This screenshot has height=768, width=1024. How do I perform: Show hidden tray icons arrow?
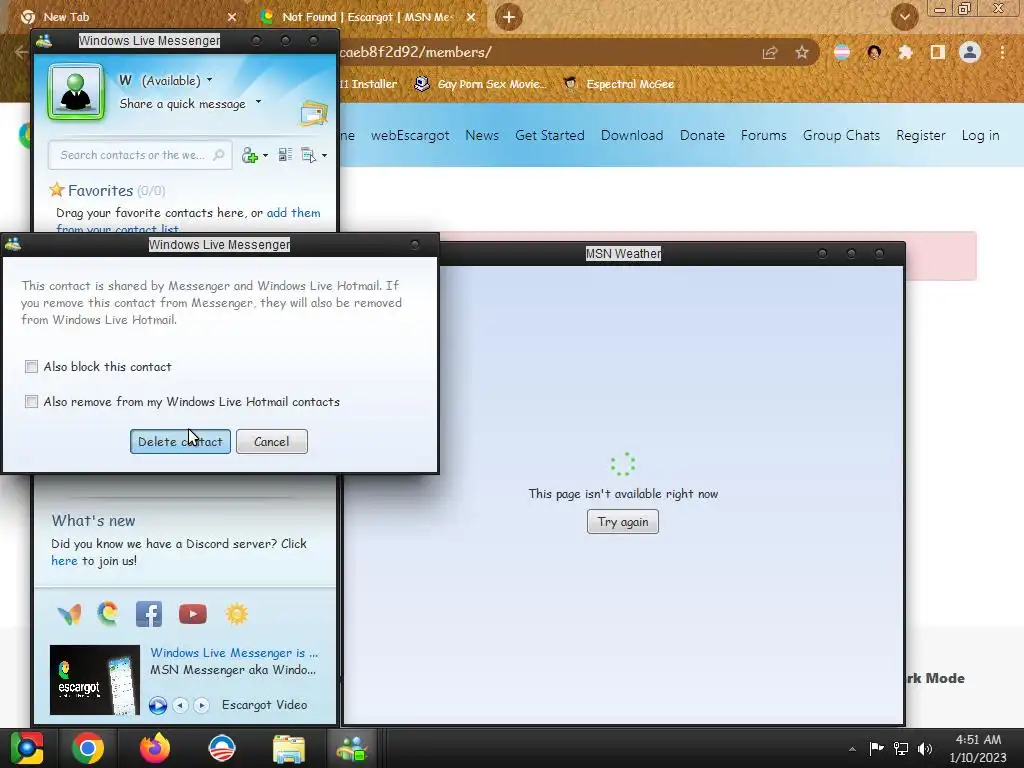click(x=852, y=749)
